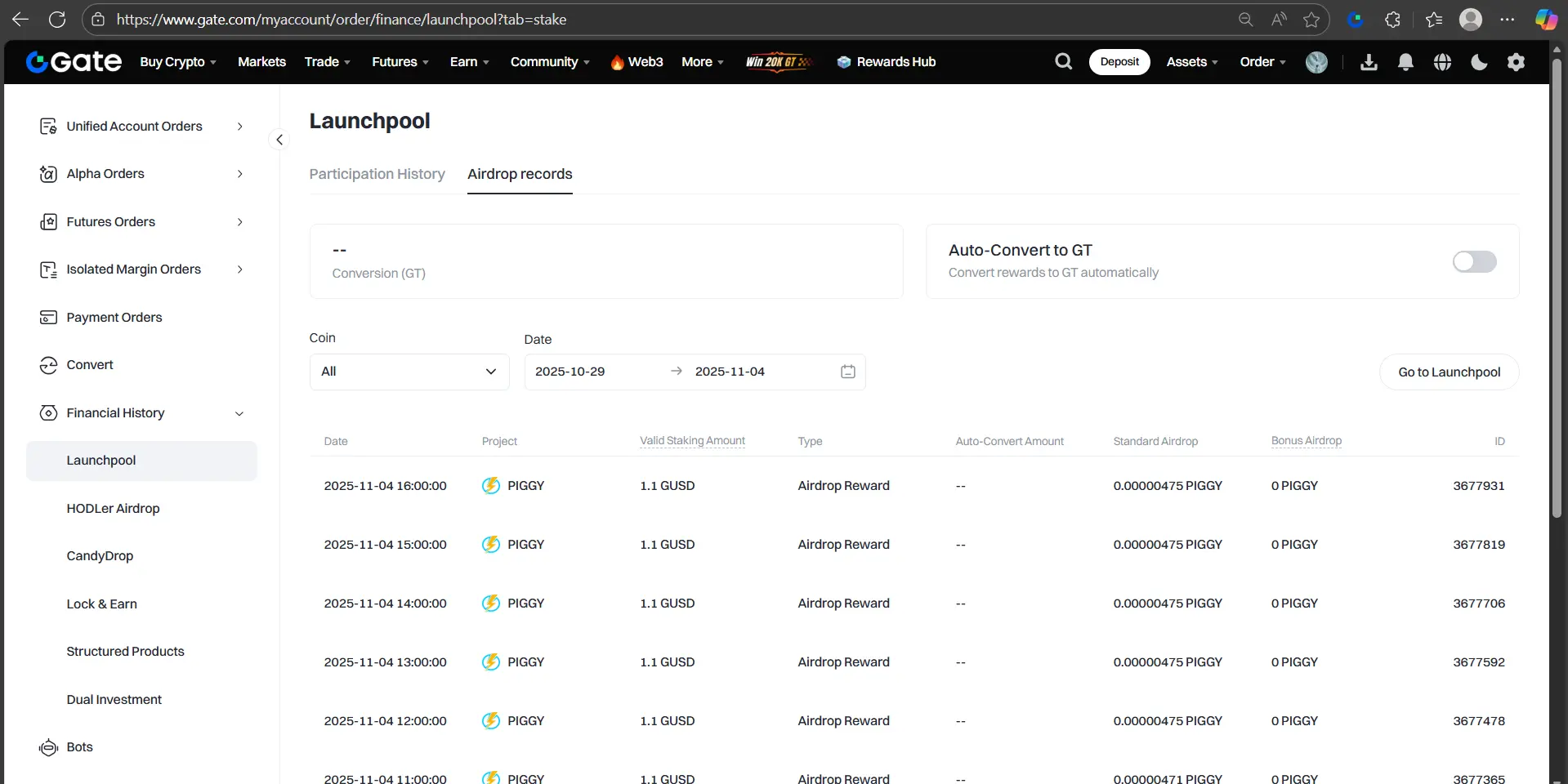Open the notifications bell

pyautogui.click(x=1405, y=62)
